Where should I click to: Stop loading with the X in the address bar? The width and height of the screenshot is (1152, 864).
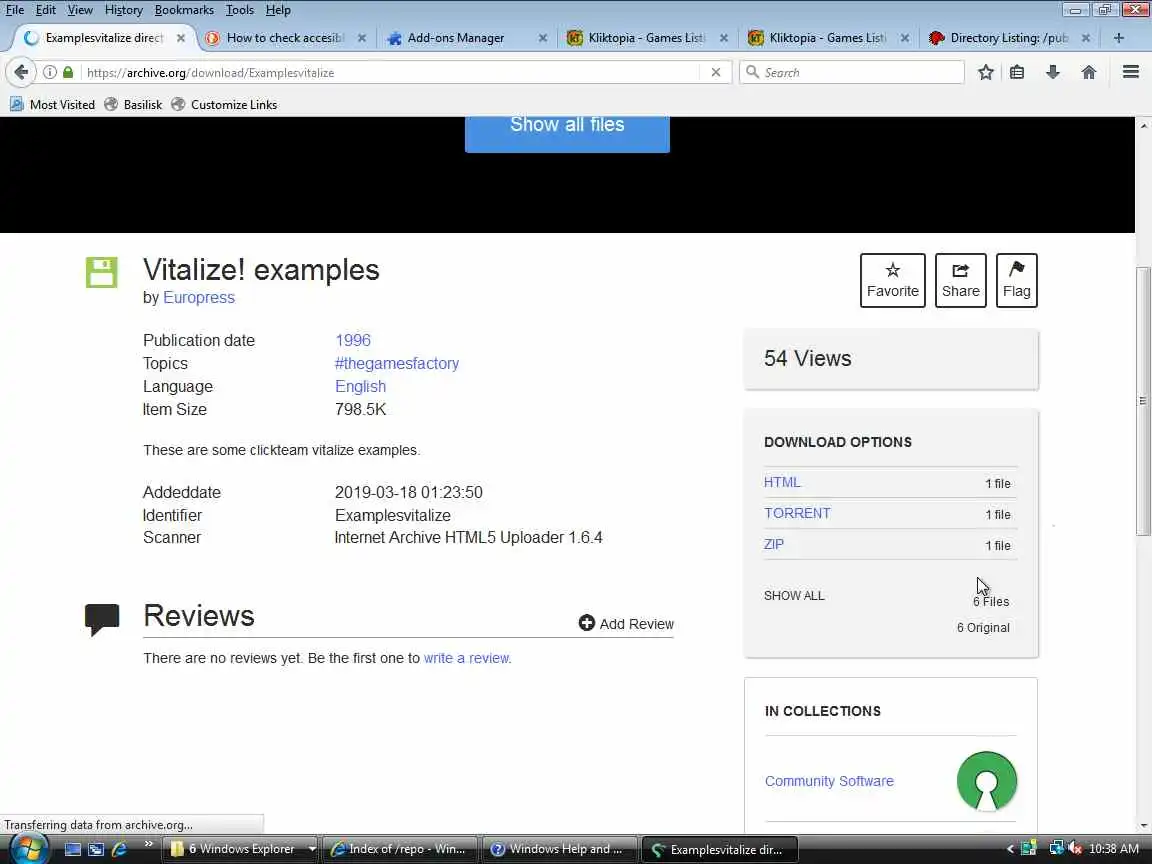716,72
